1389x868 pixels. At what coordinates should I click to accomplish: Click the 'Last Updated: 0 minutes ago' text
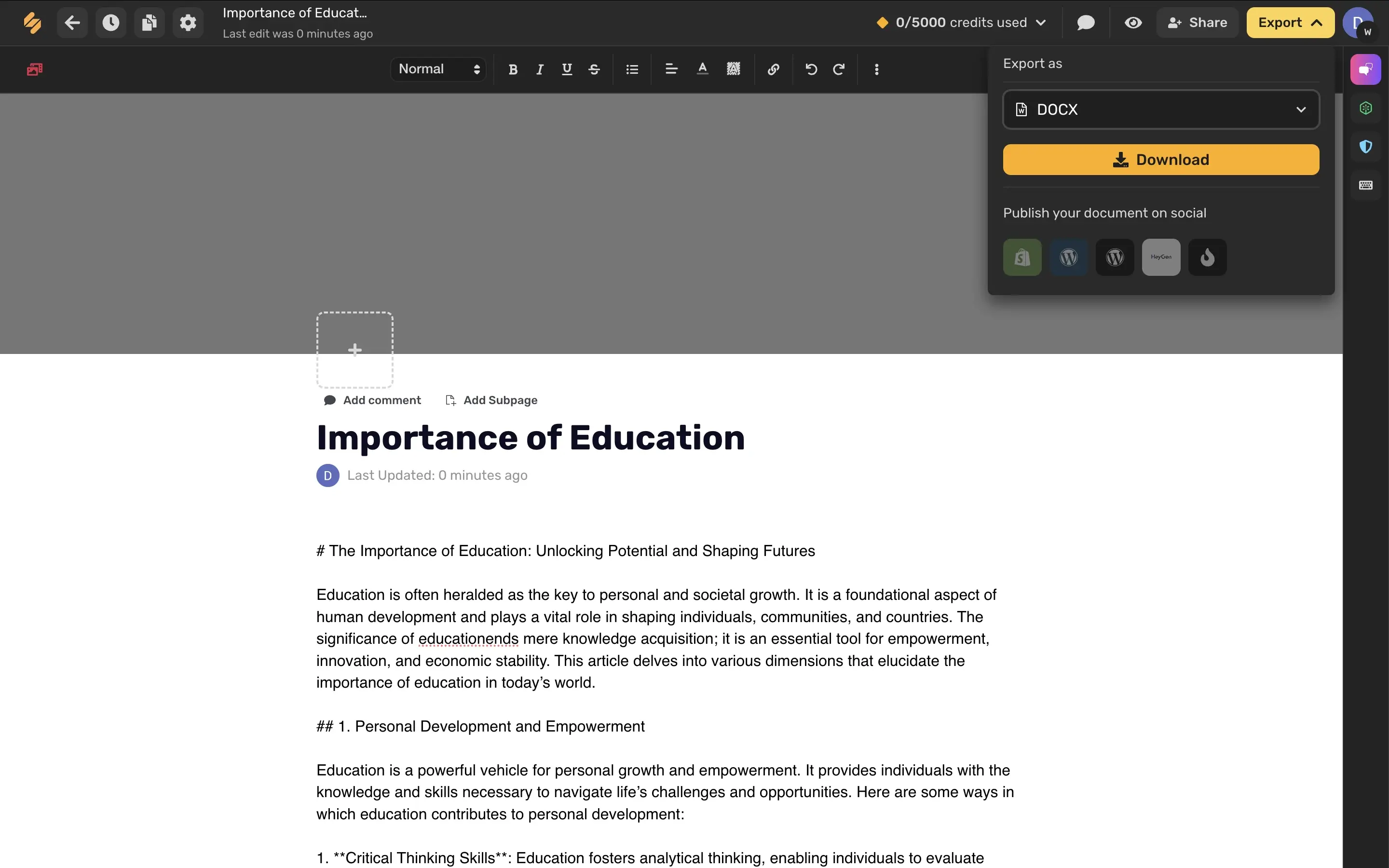437,475
